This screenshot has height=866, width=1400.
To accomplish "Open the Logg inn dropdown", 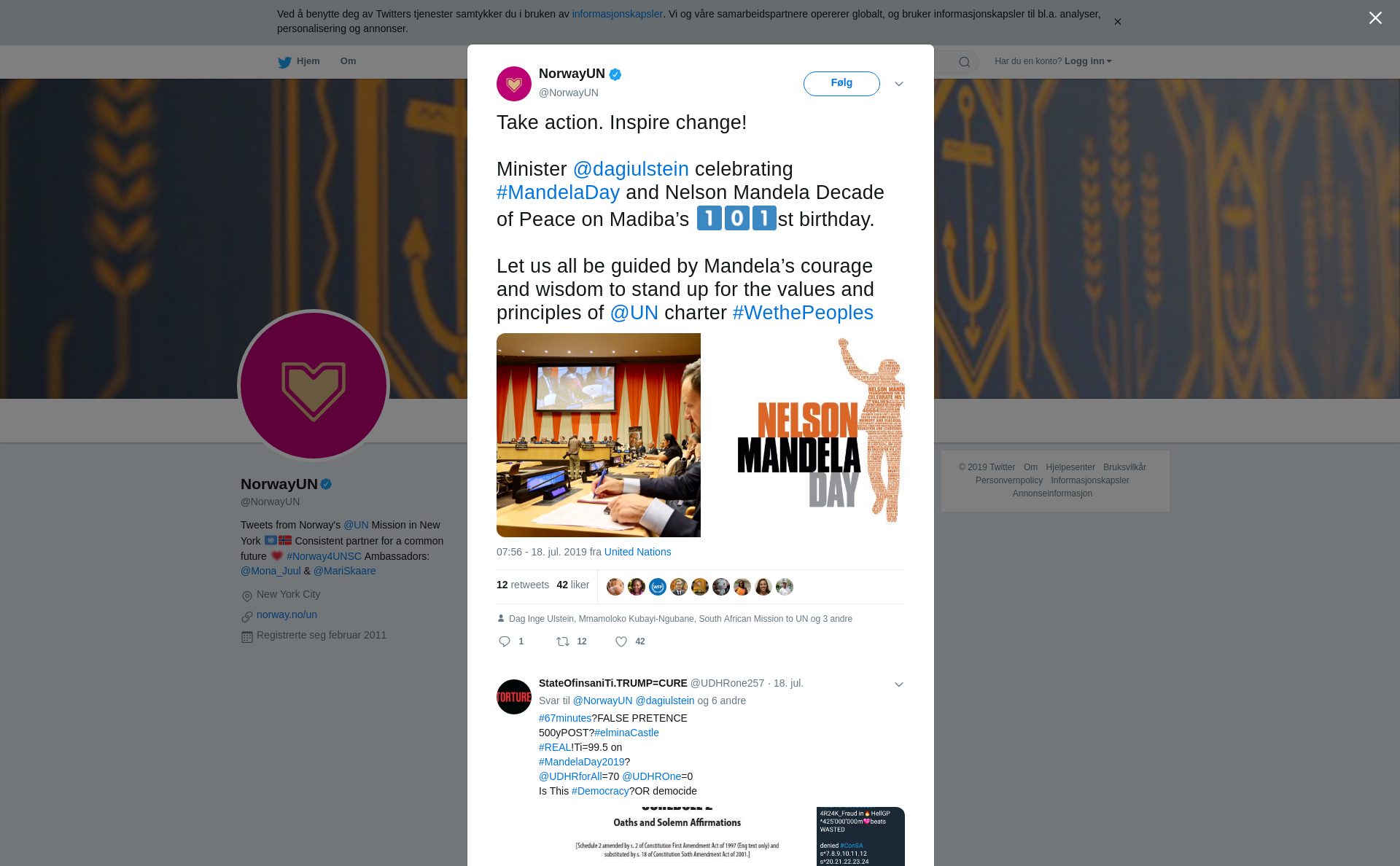I will click(x=1087, y=61).
